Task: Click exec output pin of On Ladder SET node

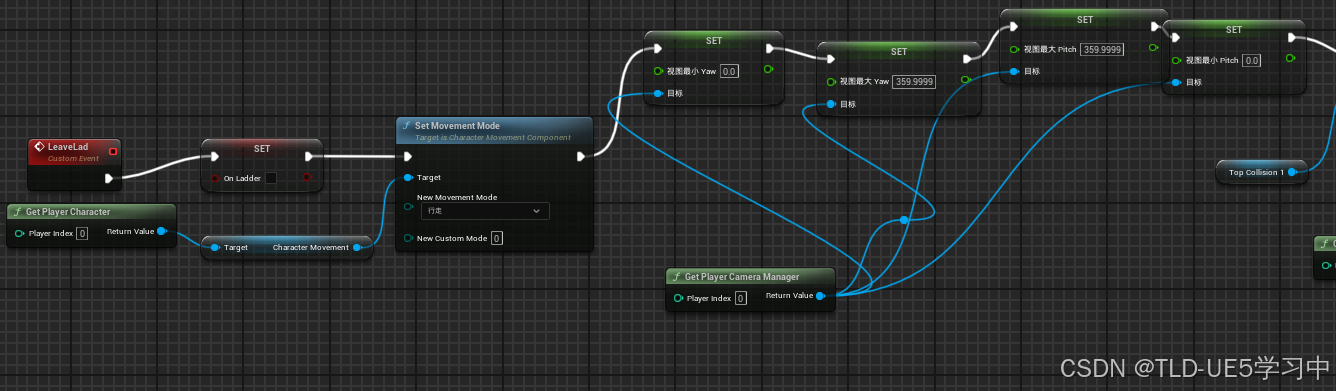Action: tap(310, 156)
